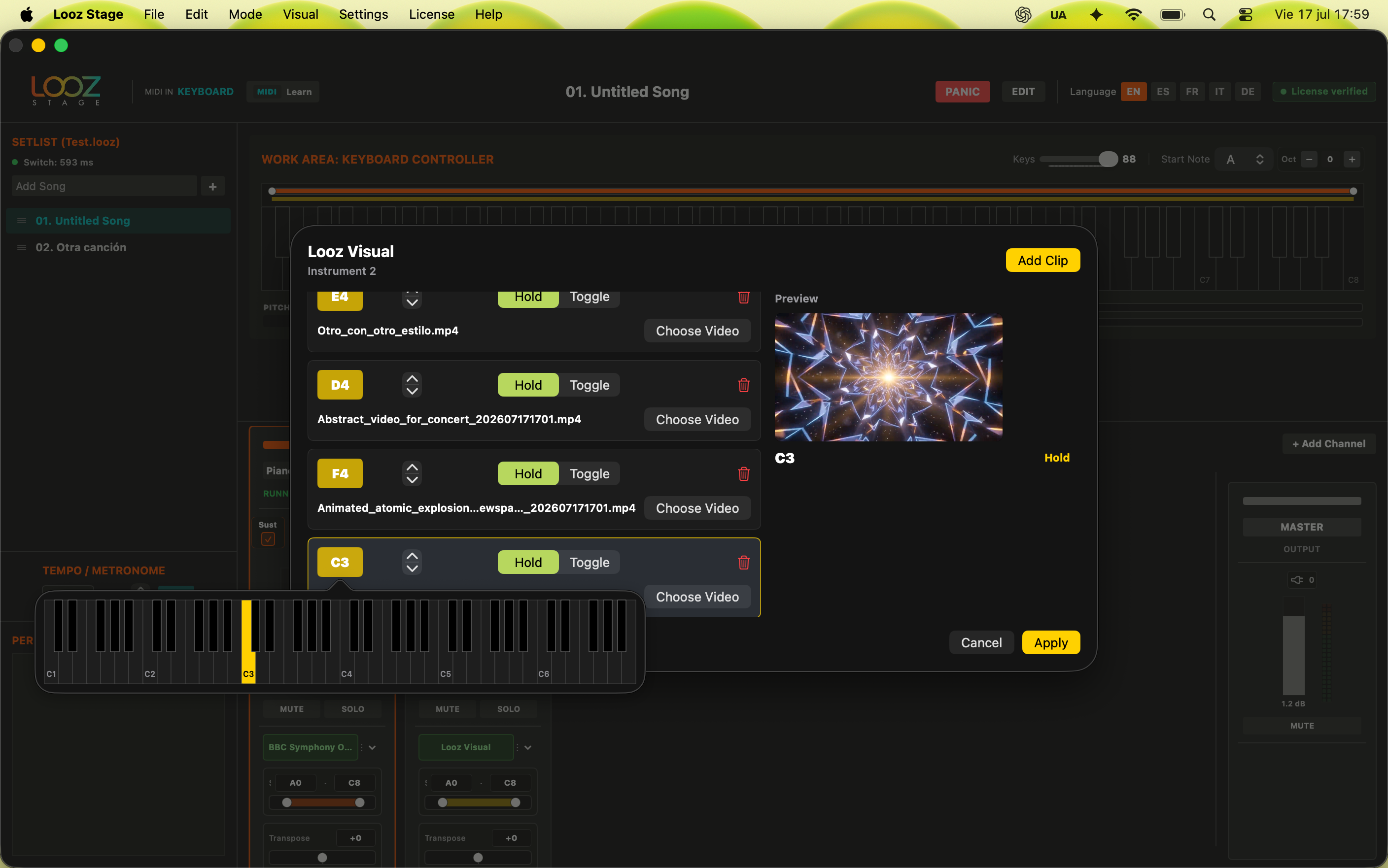1388x868 pixels.
Task: Click MIDI Learn button
Action: (283, 92)
